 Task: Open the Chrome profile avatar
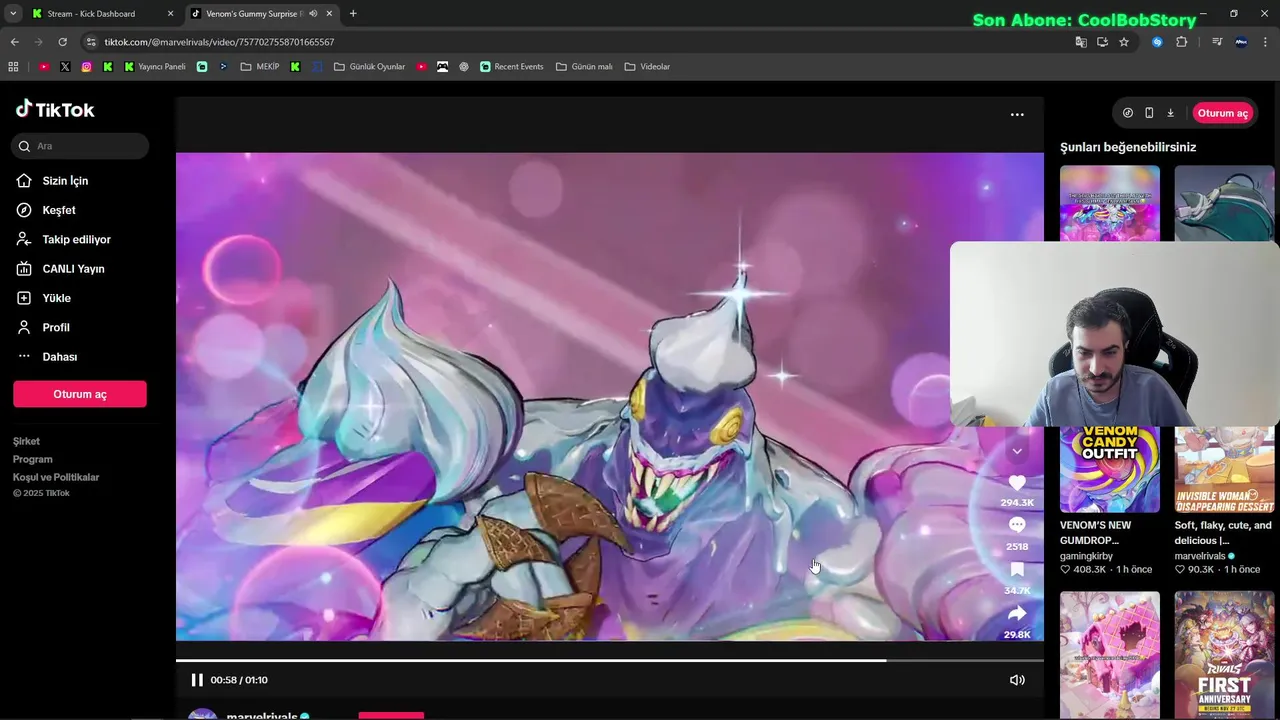point(1241,42)
